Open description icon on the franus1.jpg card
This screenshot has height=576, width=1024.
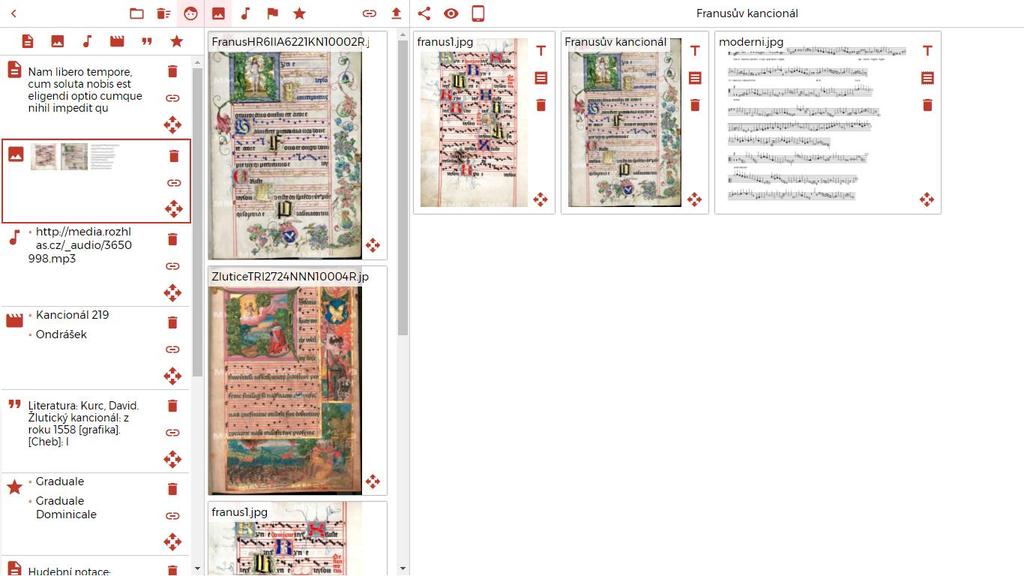(x=541, y=78)
